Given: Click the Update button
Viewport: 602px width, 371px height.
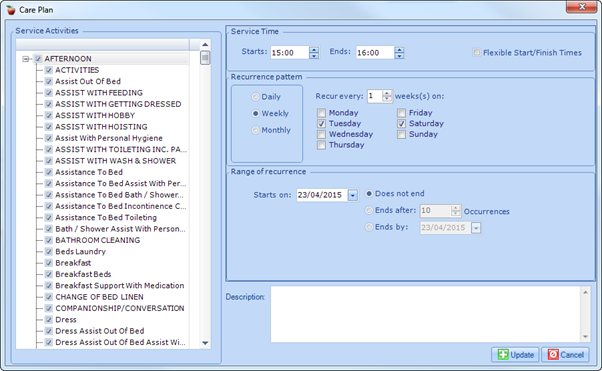Looking at the screenshot, I should [515, 354].
